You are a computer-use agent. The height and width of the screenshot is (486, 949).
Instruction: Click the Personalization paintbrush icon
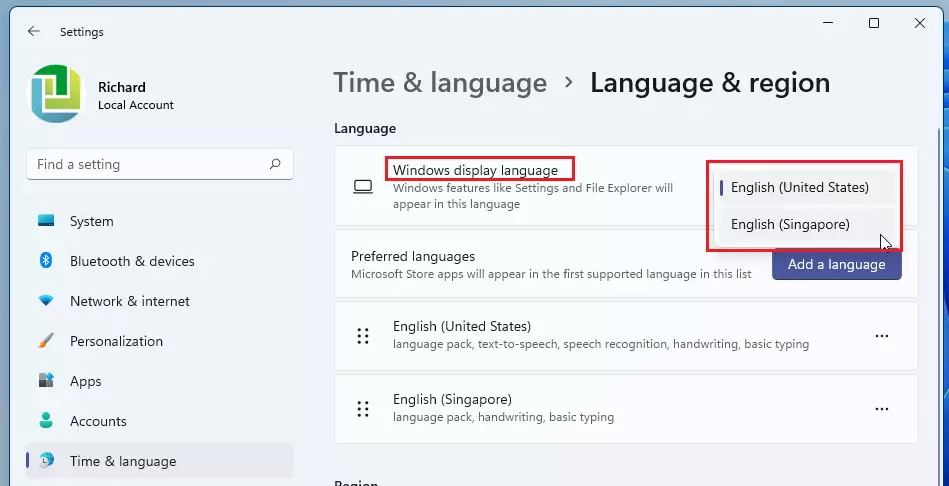pos(46,341)
